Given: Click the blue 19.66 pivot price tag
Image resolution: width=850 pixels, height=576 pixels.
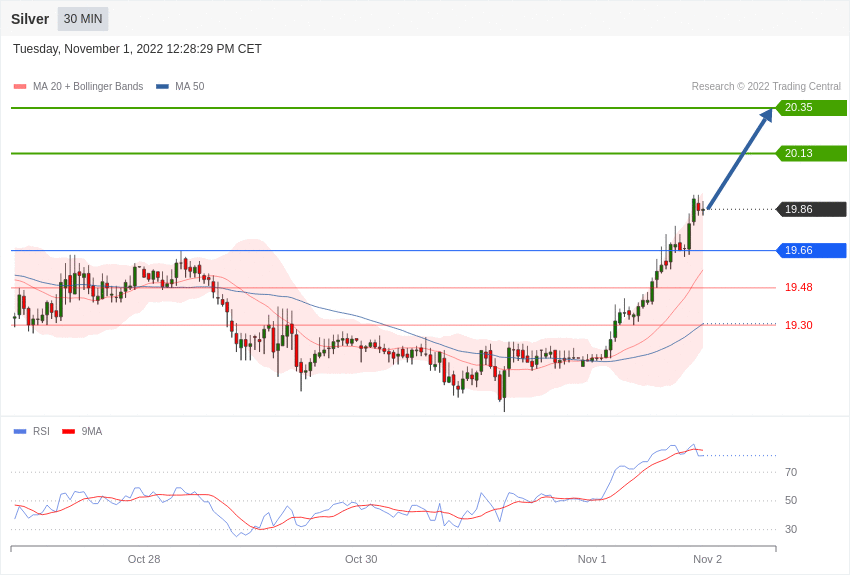Looking at the screenshot, I should 812,250.
